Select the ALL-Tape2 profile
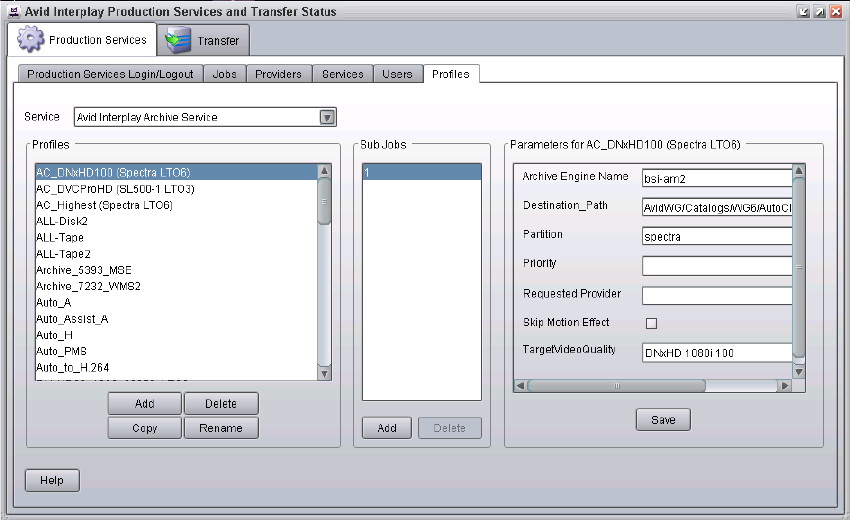The height and width of the screenshot is (520, 850). [176, 254]
